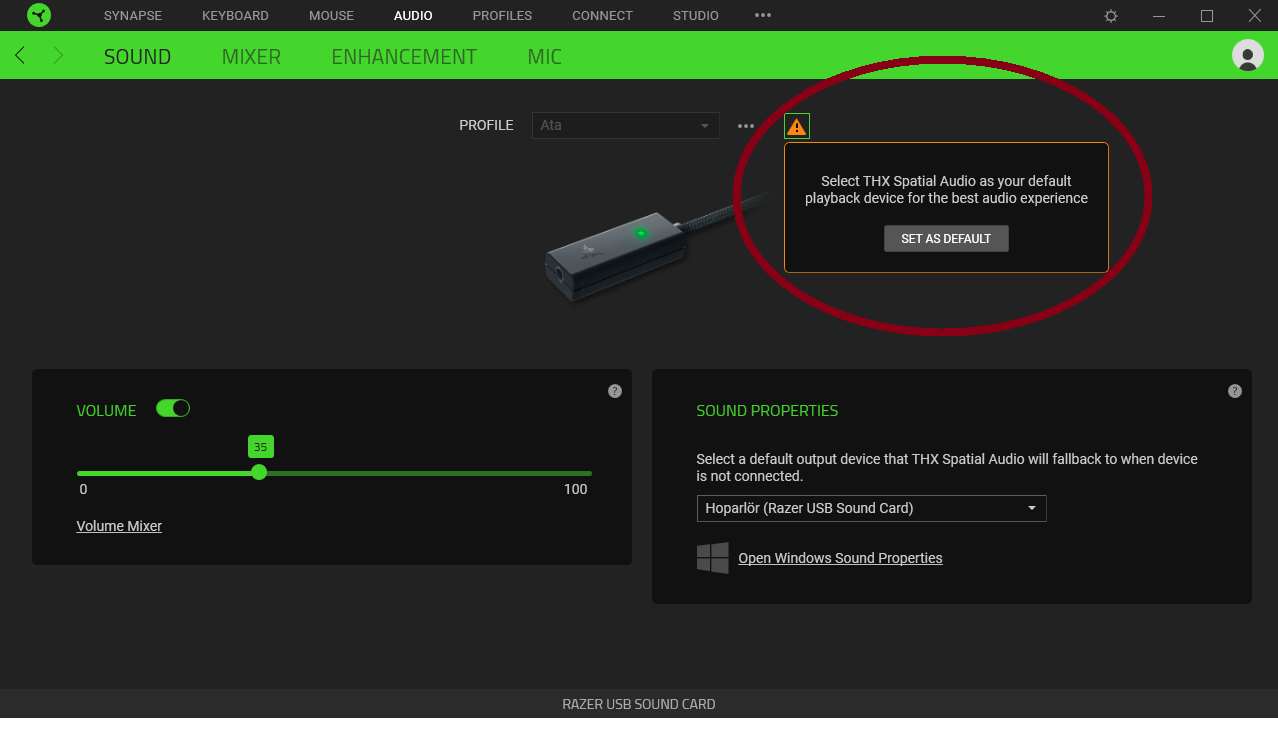
Task: Click the Windows logo icon
Action: pyautogui.click(x=713, y=558)
